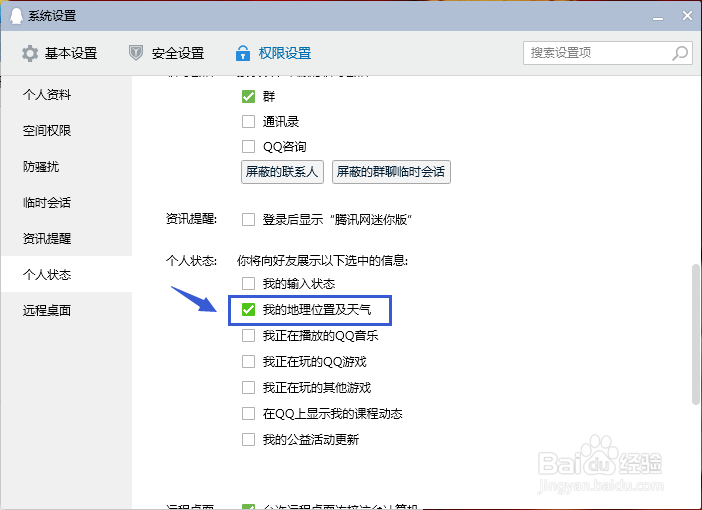Select 防骚扰 in the sidebar
The width and height of the screenshot is (702, 510).
(x=66, y=167)
